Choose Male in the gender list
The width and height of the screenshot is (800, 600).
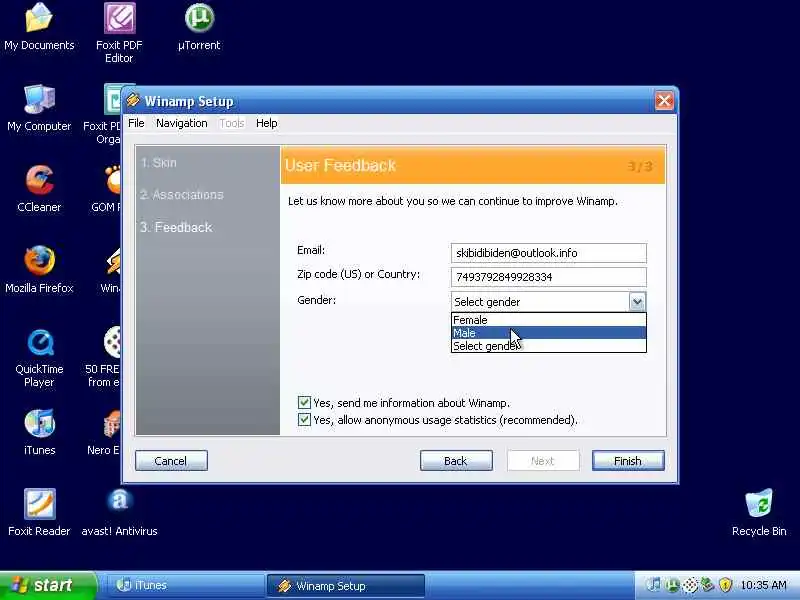click(x=548, y=333)
